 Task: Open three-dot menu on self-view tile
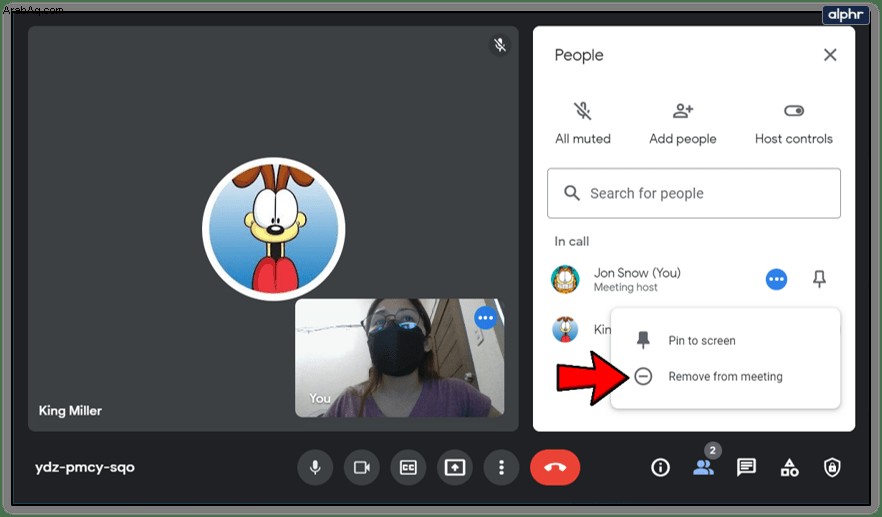(x=485, y=318)
